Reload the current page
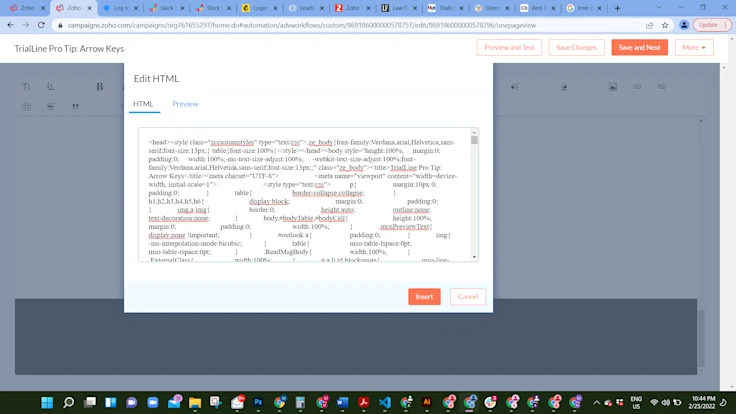This screenshot has height=414, width=736. [x=41, y=25]
